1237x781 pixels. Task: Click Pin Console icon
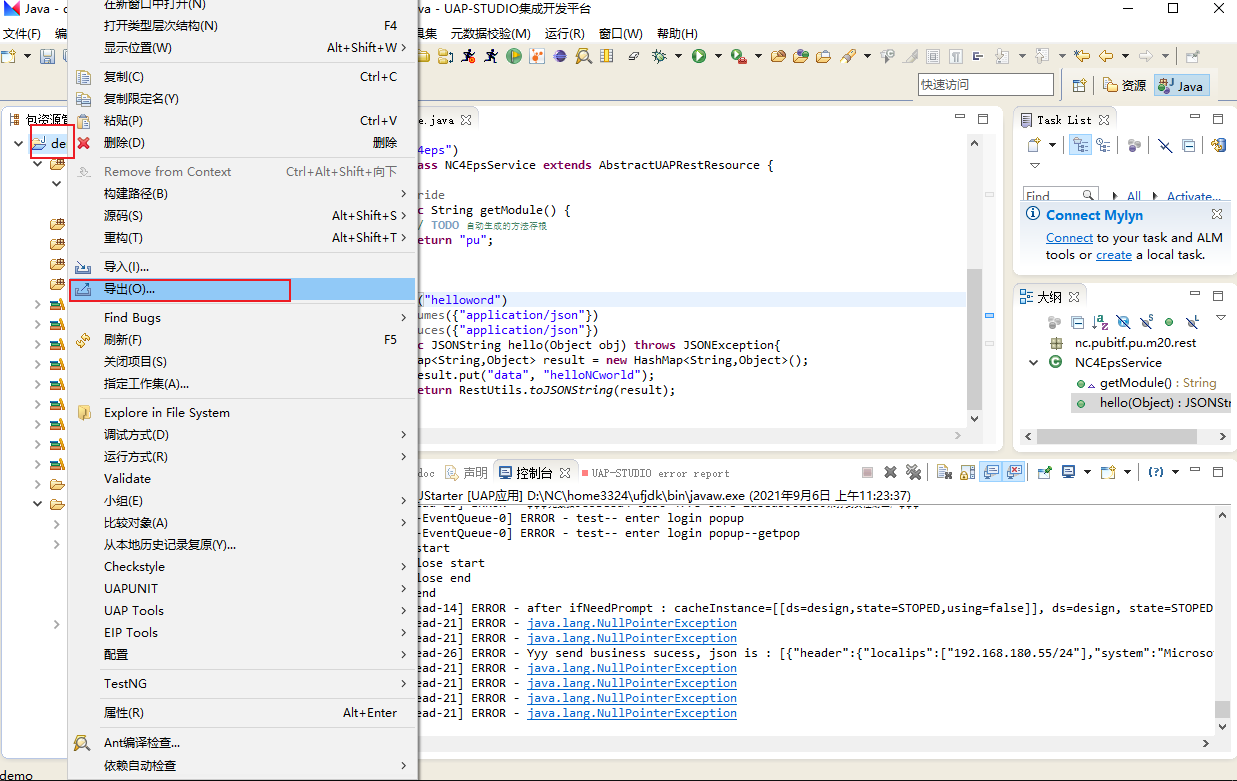1044,472
